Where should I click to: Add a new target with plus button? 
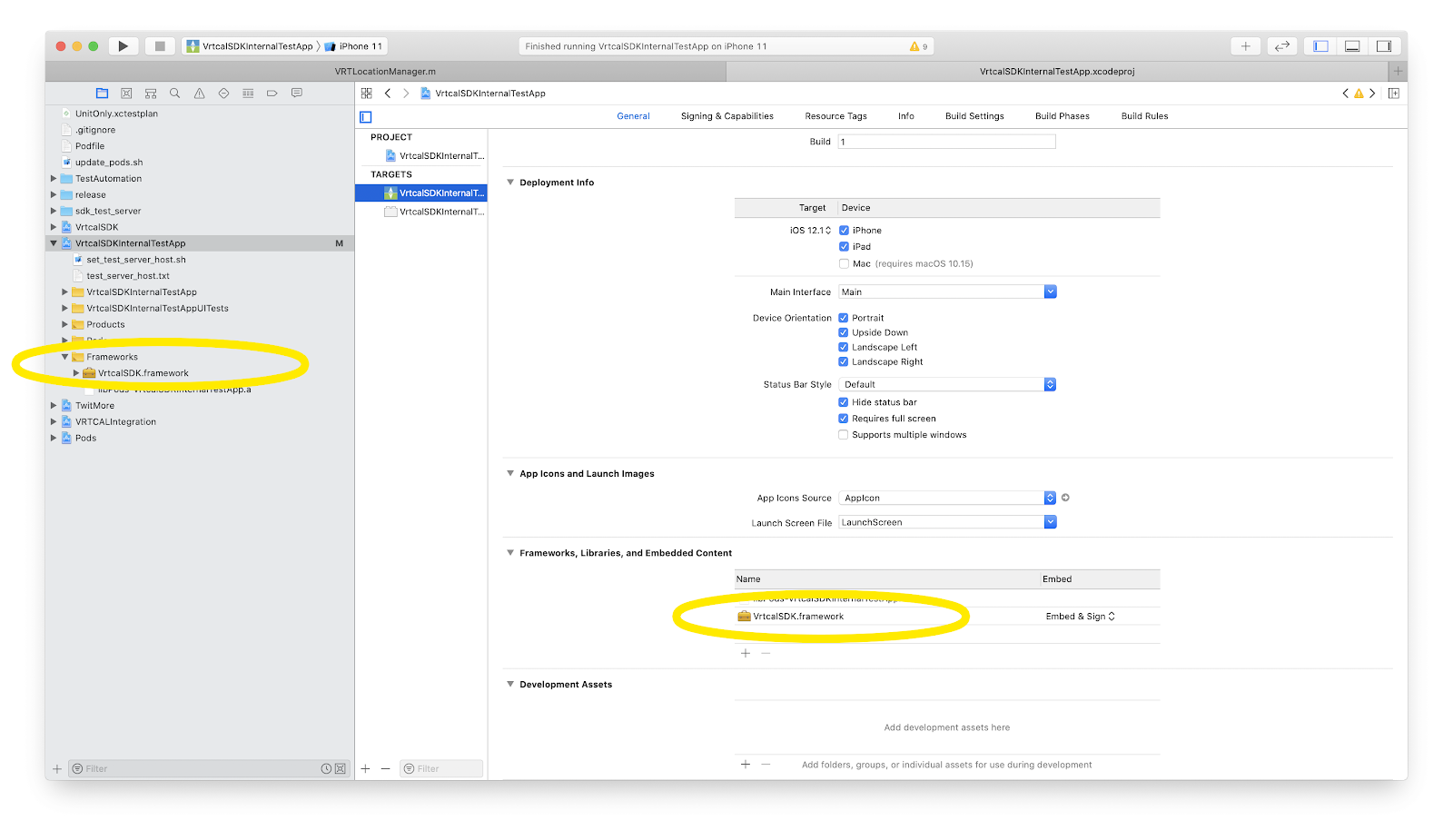tap(365, 769)
